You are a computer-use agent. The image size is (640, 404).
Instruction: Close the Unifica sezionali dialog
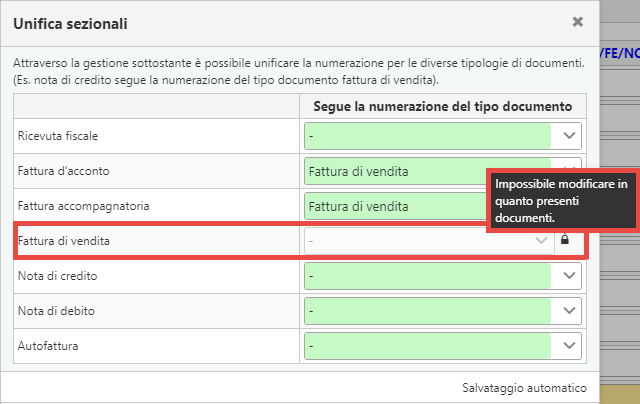(x=577, y=22)
